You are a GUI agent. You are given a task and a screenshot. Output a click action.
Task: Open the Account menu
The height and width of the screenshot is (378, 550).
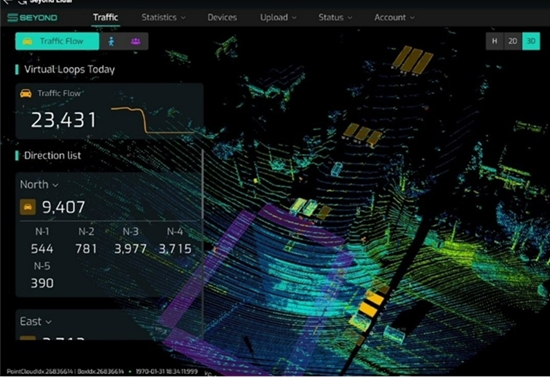394,18
